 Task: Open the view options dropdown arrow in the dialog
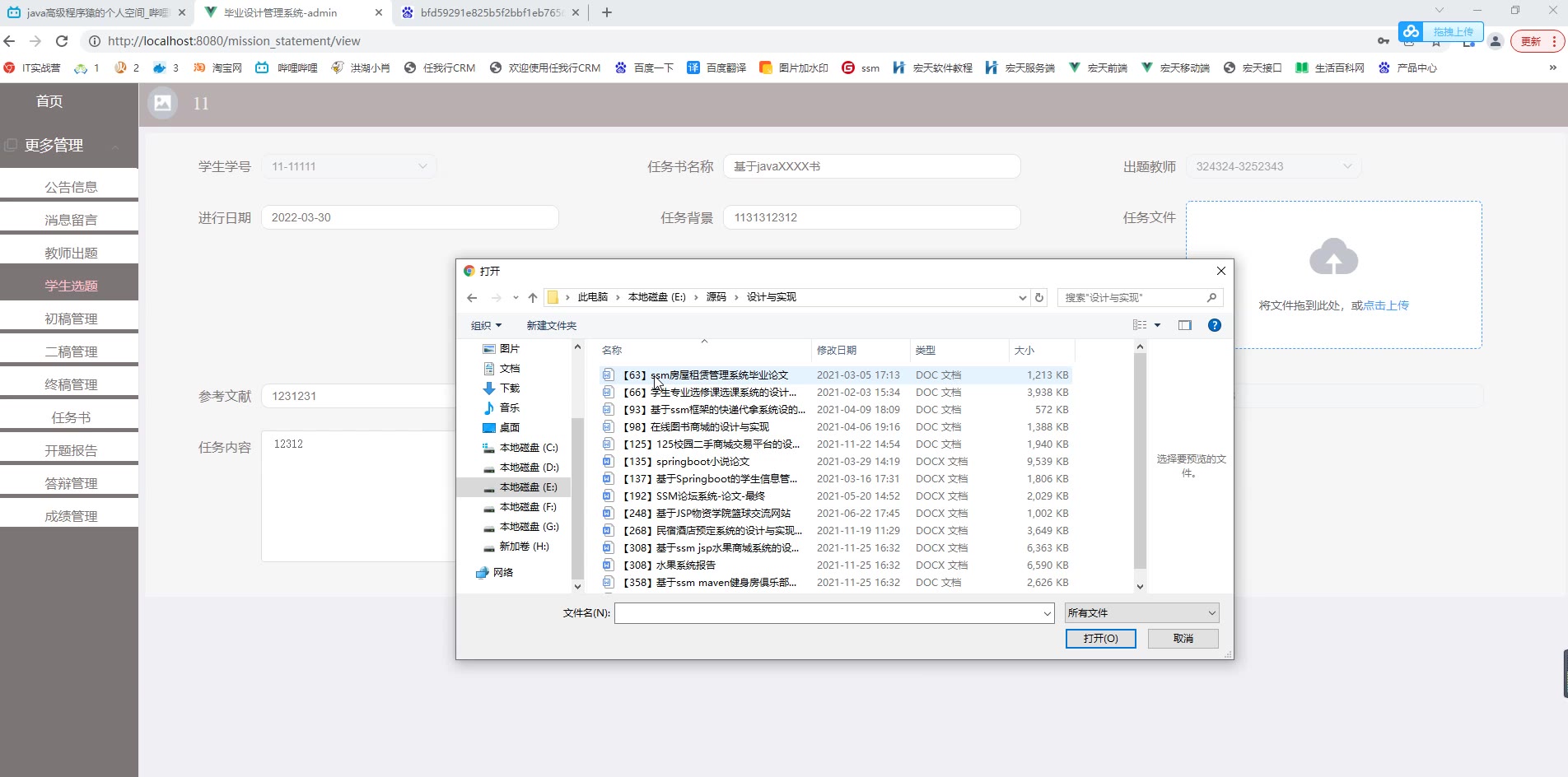pos(1157,325)
